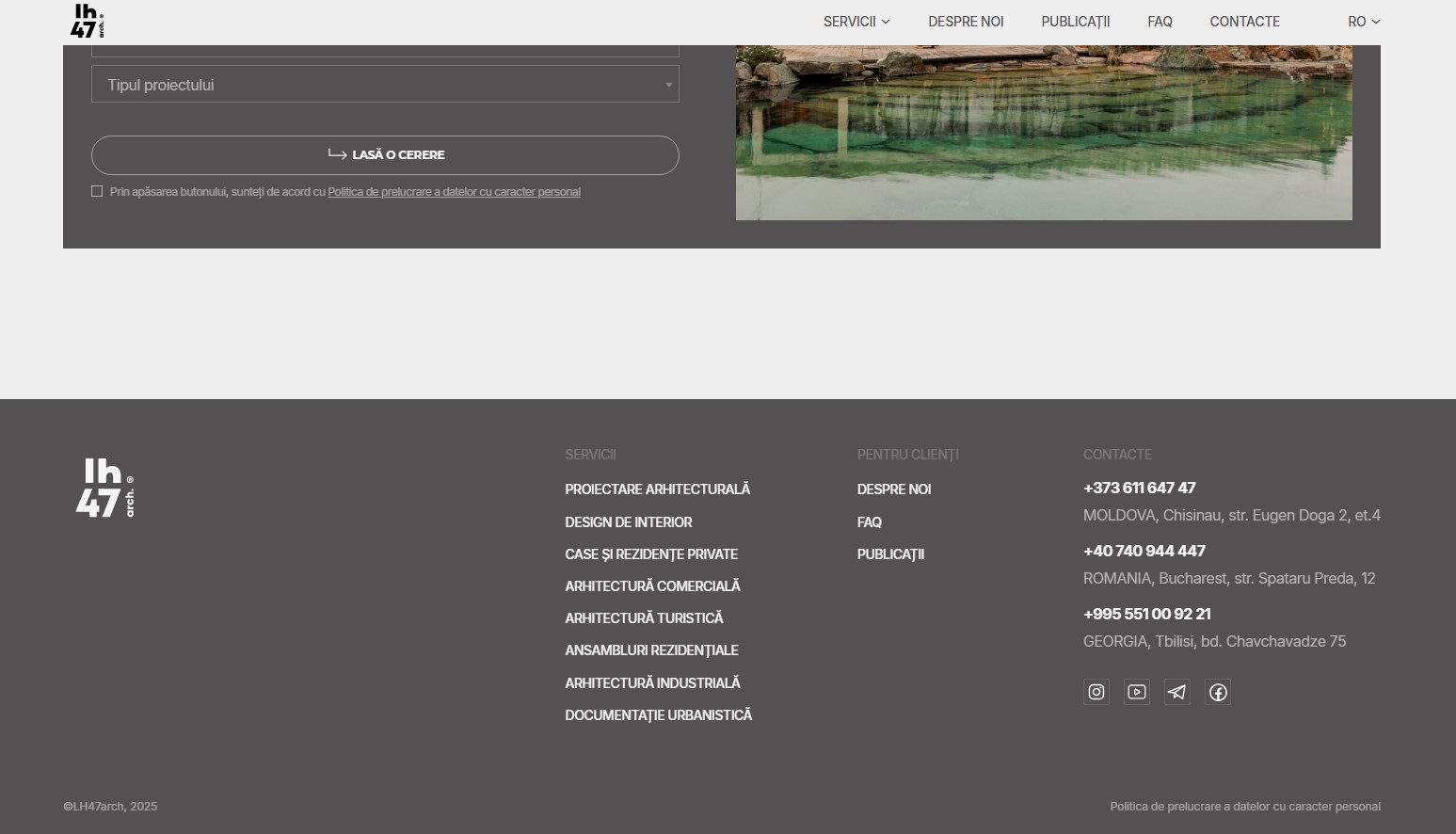Open the bottom-right footer data policy link

[1245, 807]
